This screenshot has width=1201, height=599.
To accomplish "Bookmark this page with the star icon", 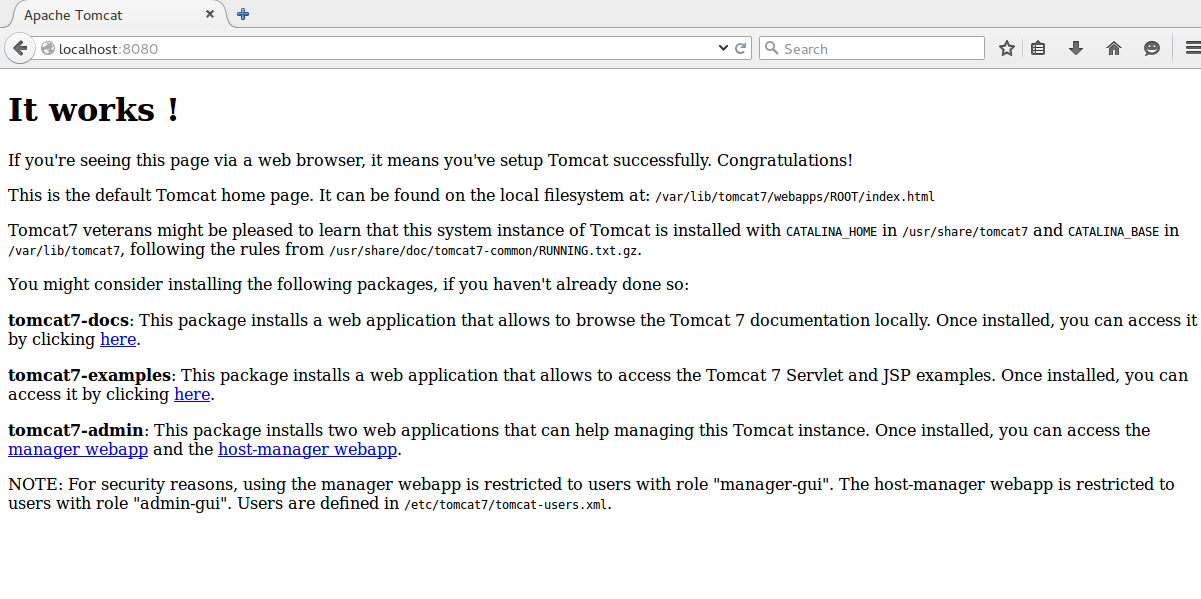I will 1007,48.
